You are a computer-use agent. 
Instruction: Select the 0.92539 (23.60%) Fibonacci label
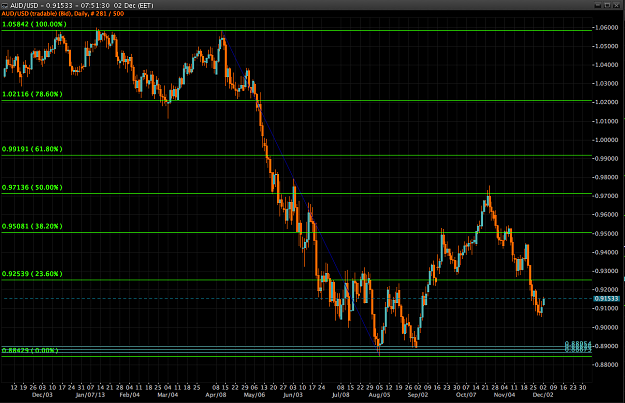coord(32,274)
